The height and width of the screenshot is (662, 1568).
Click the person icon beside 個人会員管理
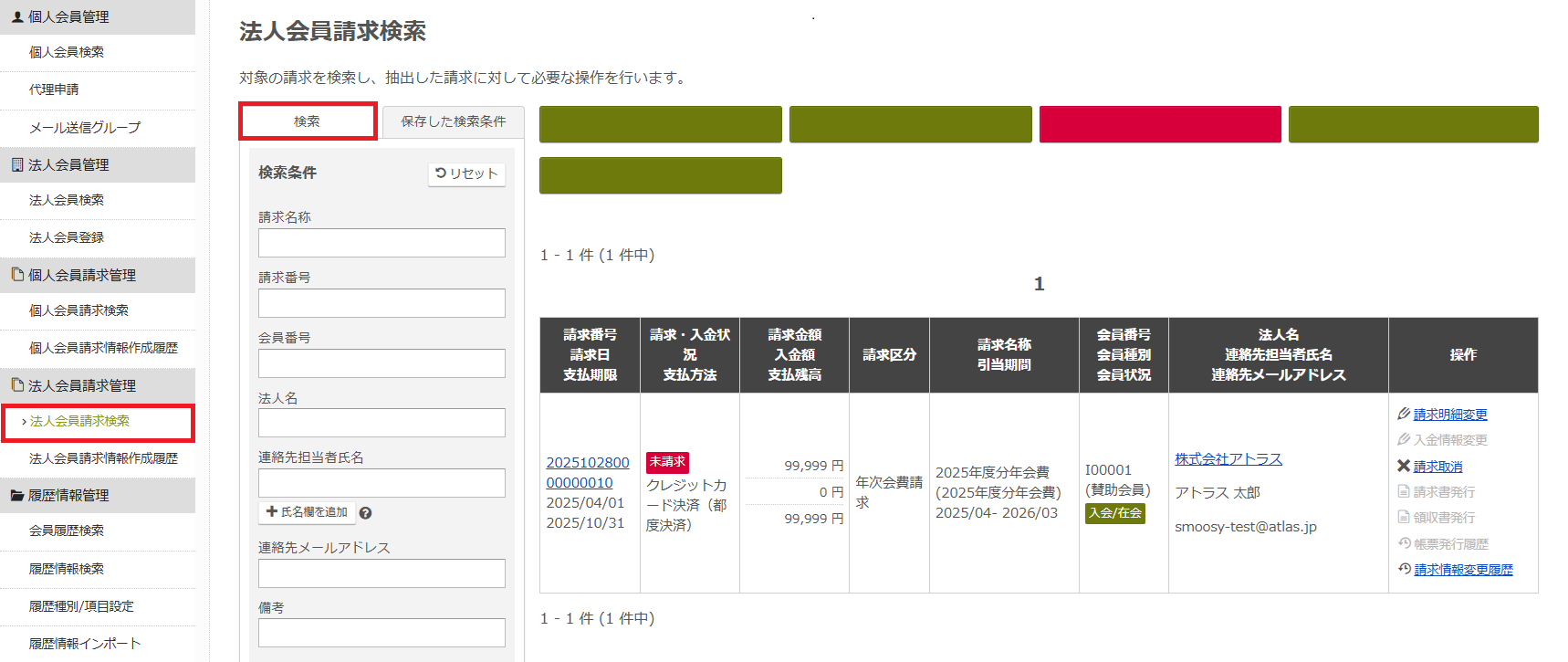tap(16, 16)
